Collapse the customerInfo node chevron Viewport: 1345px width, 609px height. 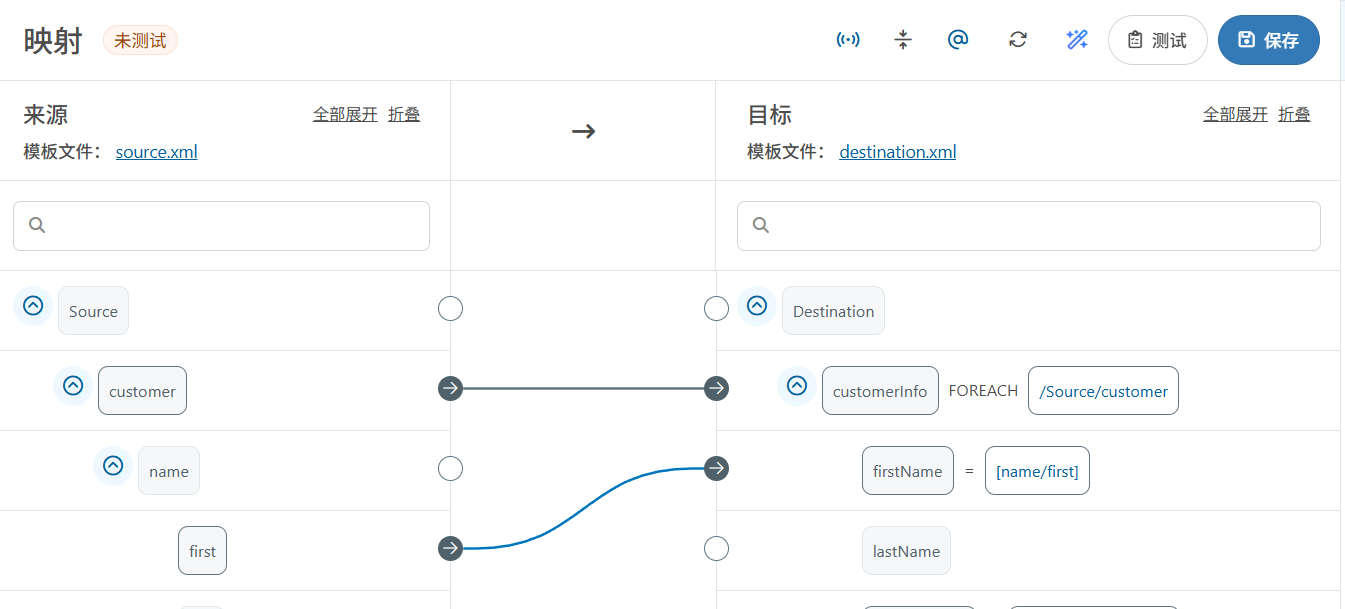(797, 386)
